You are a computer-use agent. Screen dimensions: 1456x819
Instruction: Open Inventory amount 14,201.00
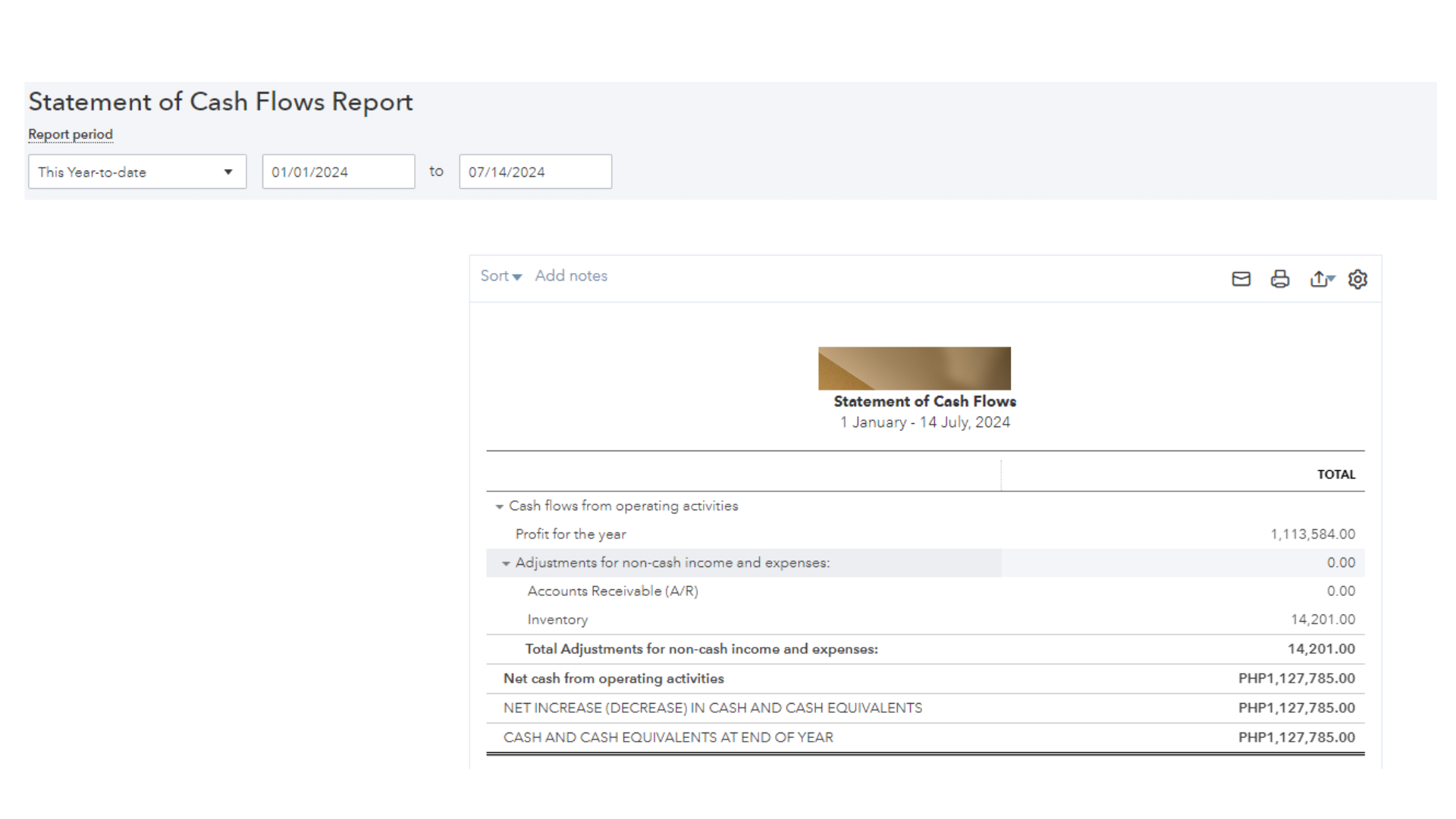click(x=1323, y=620)
